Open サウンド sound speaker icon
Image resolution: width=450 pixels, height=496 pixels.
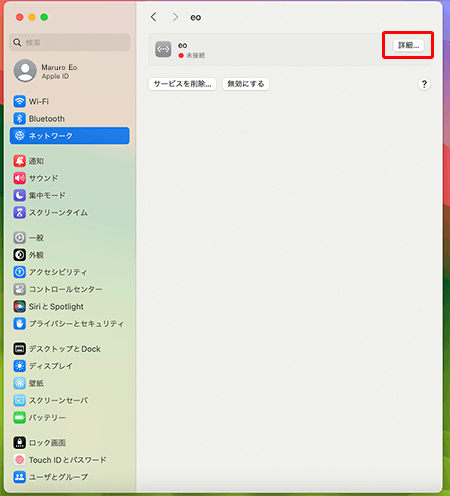pyautogui.click(x=19, y=178)
